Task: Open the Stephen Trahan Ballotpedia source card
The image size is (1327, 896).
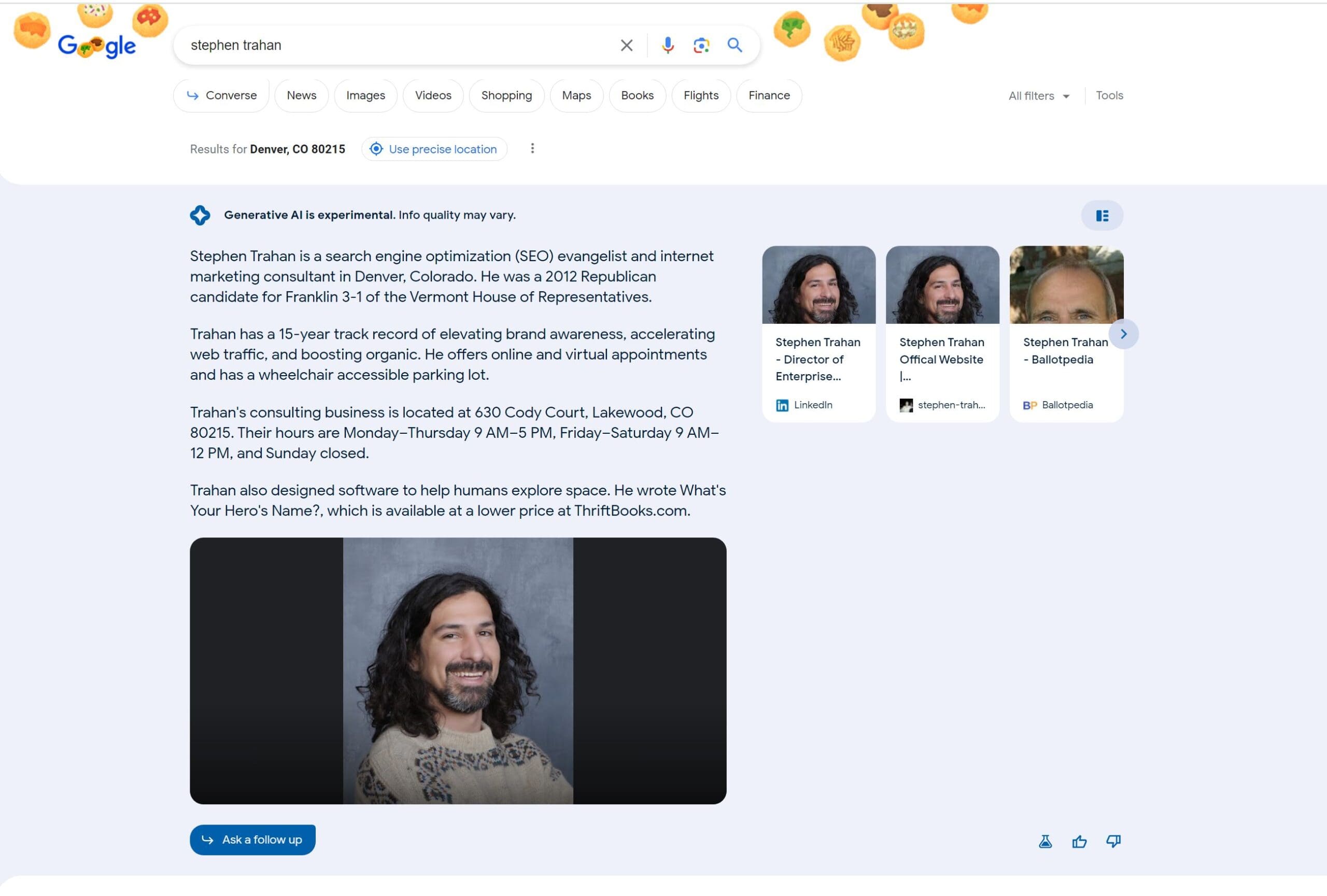Action: (x=1065, y=331)
